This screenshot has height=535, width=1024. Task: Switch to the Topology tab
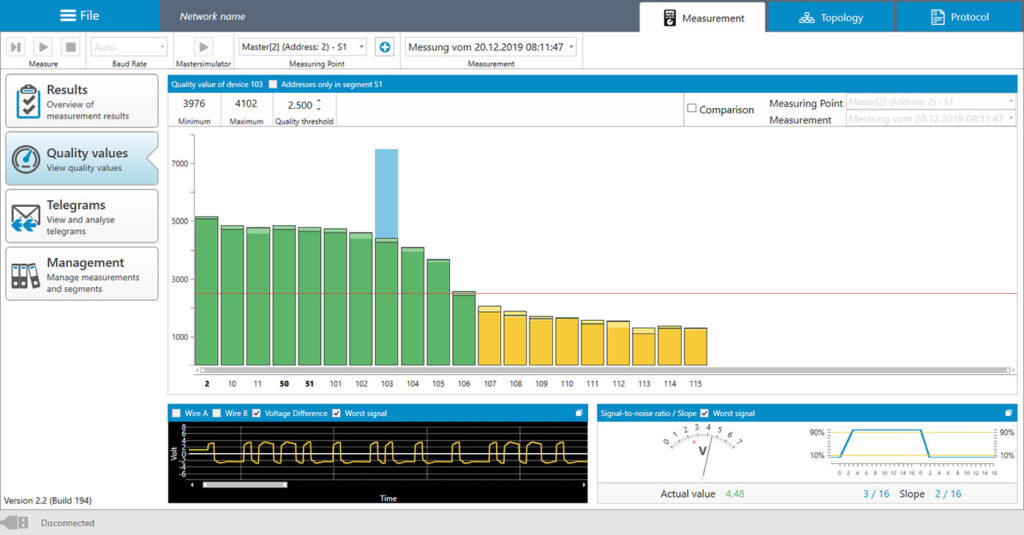[830, 17]
